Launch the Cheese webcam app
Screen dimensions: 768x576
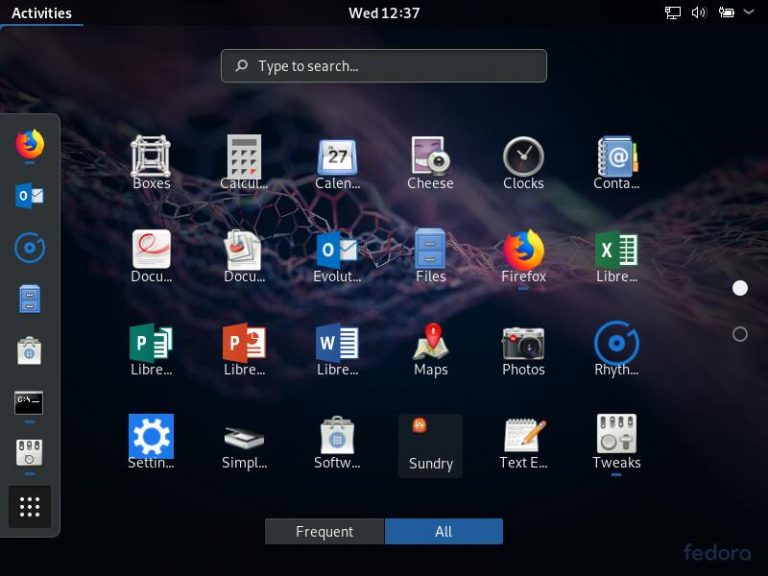pos(430,161)
